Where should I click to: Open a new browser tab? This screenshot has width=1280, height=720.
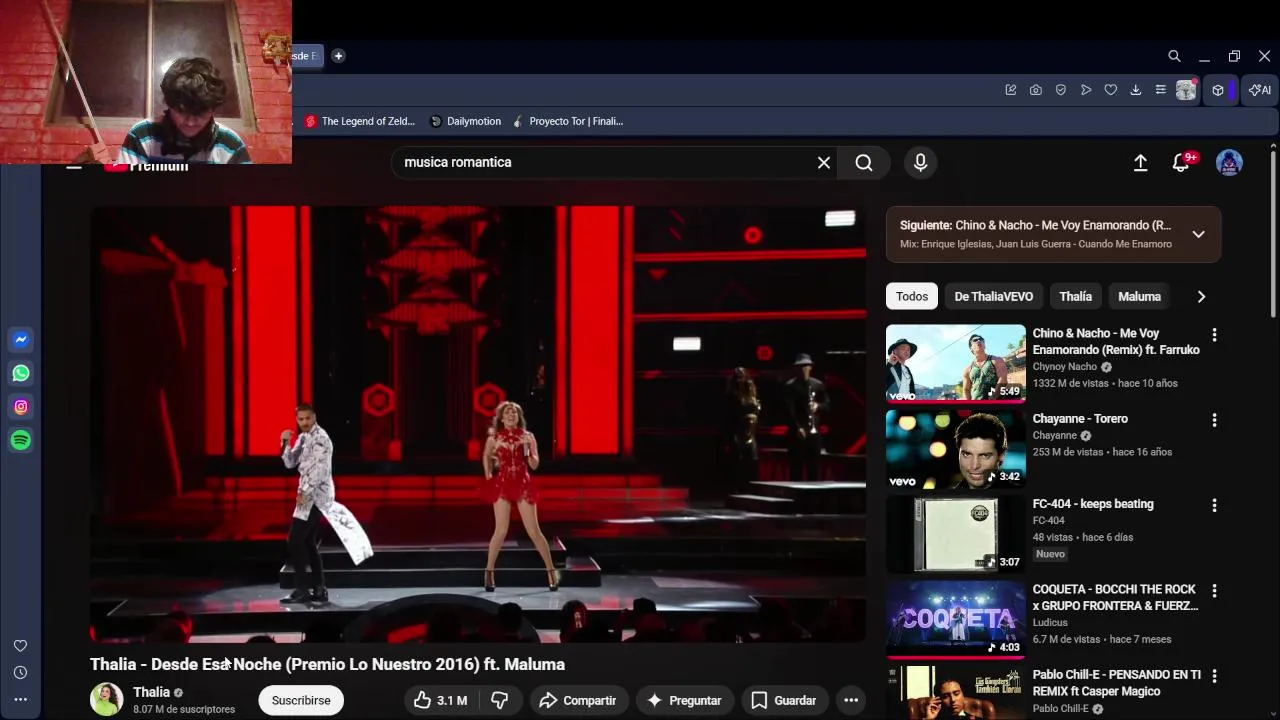[x=338, y=56]
